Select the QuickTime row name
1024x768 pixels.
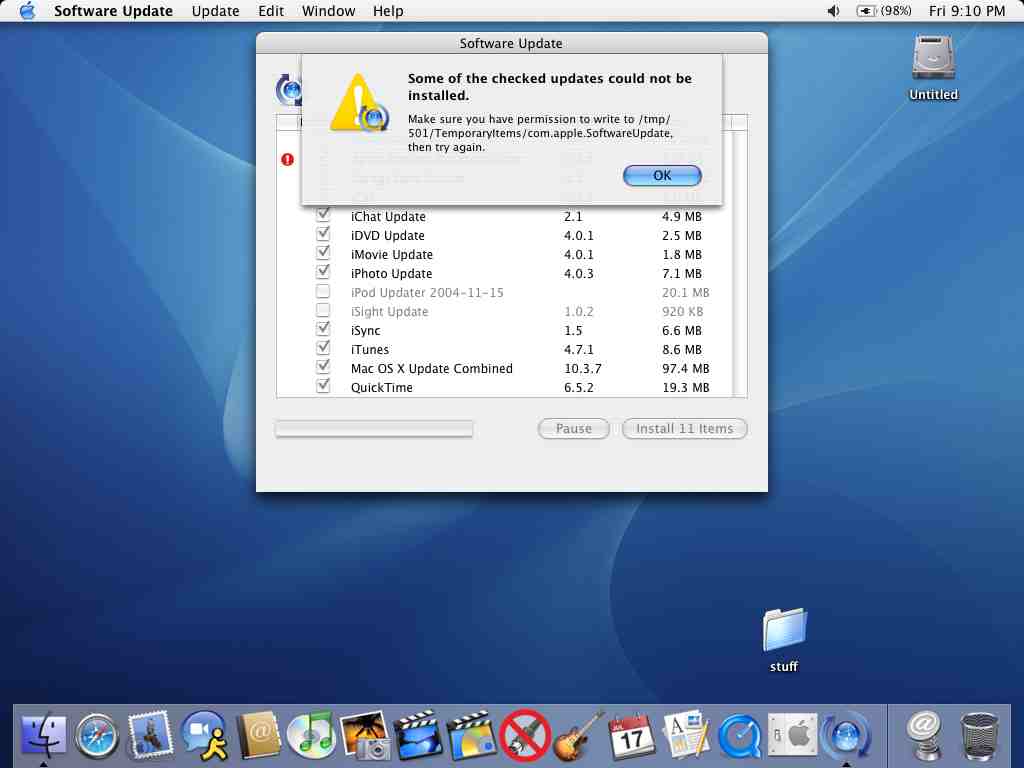[381, 387]
